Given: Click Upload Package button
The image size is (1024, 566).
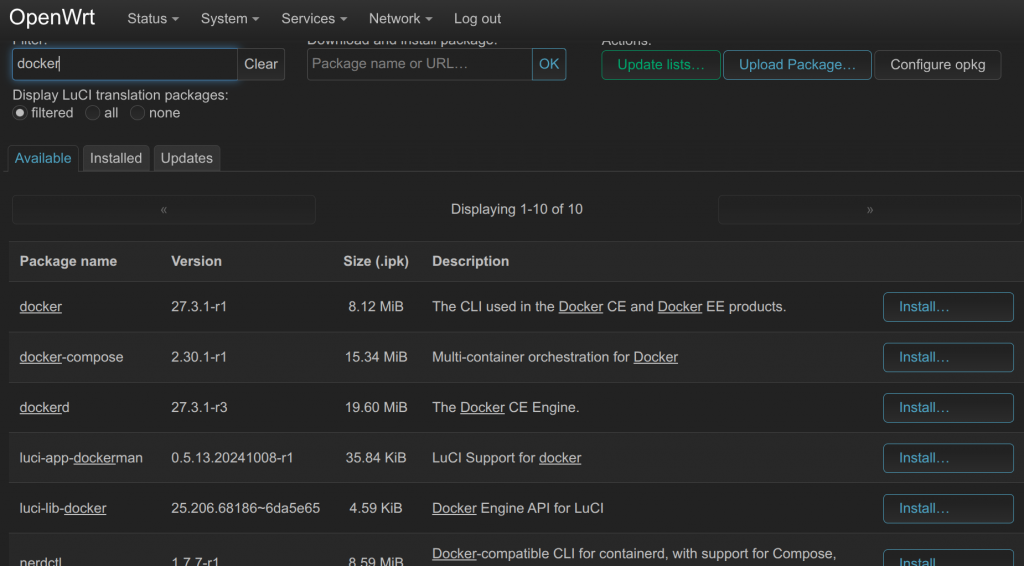Looking at the screenshot, I should point(797,65).
